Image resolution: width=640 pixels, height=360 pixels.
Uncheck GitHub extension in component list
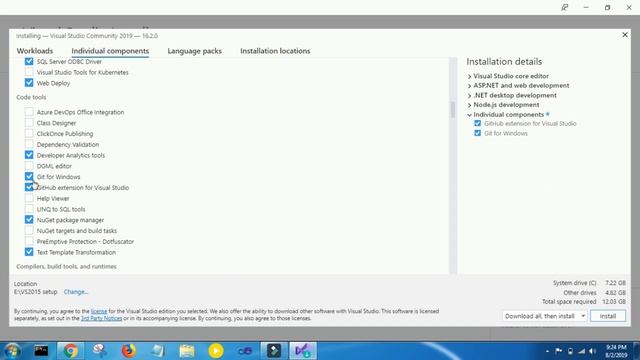pyautogui.click(x=29, y=187)
